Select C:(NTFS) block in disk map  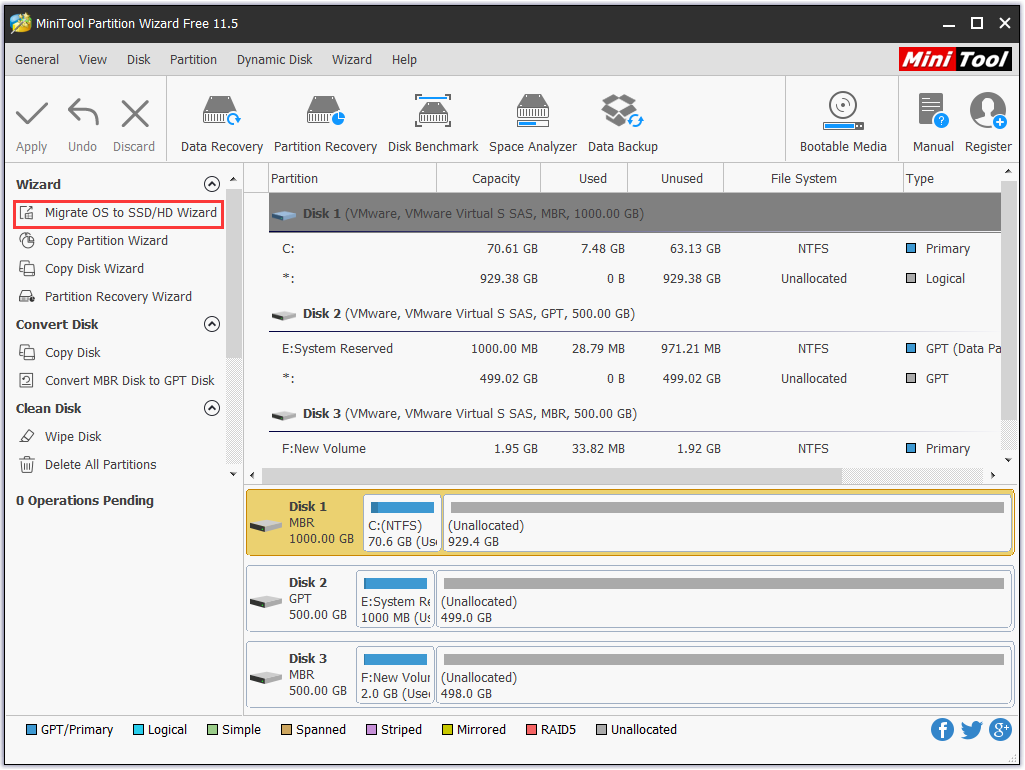(x=402, y=523)
